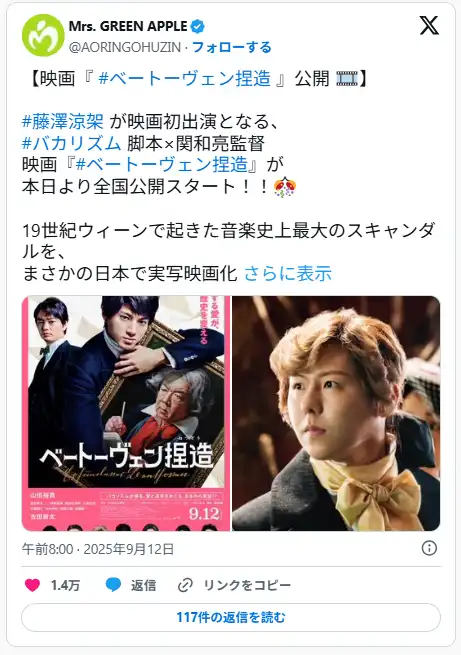
Task: Open the photo with yellow bow
Action: [336, 414]
